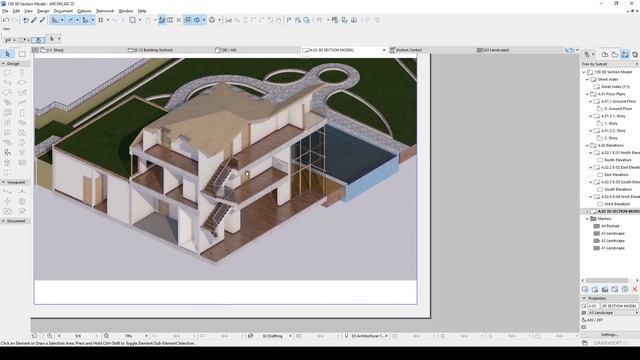Viewport: 640px width, 360px height.
Task: Click the Navigator popup icon at the top-right of the tab bar
Action: tap(569, 50)
